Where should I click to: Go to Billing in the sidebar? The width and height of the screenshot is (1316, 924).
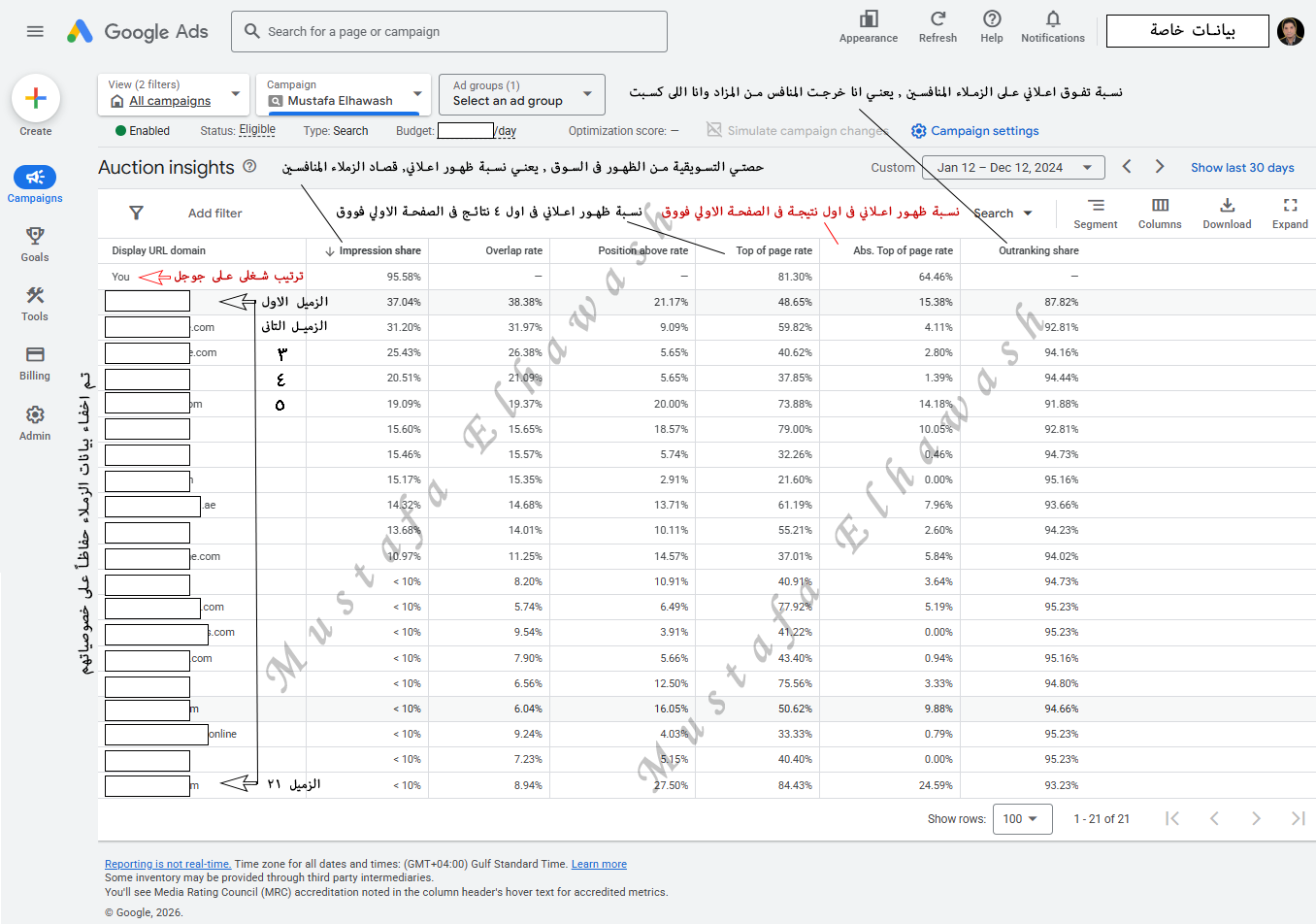[x=35, y=363]
